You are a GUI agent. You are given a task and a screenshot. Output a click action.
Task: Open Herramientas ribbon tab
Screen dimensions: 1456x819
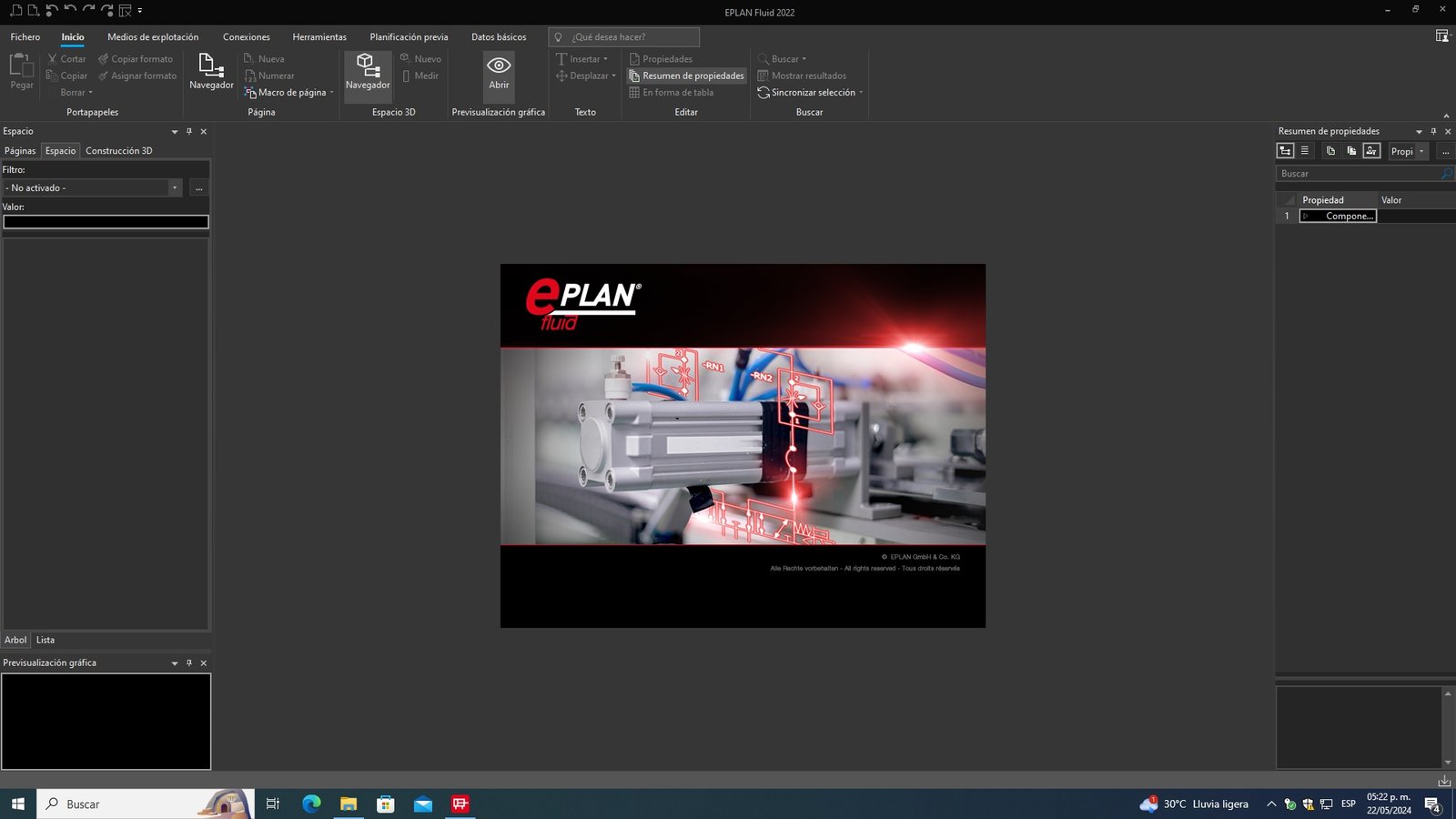319,37
